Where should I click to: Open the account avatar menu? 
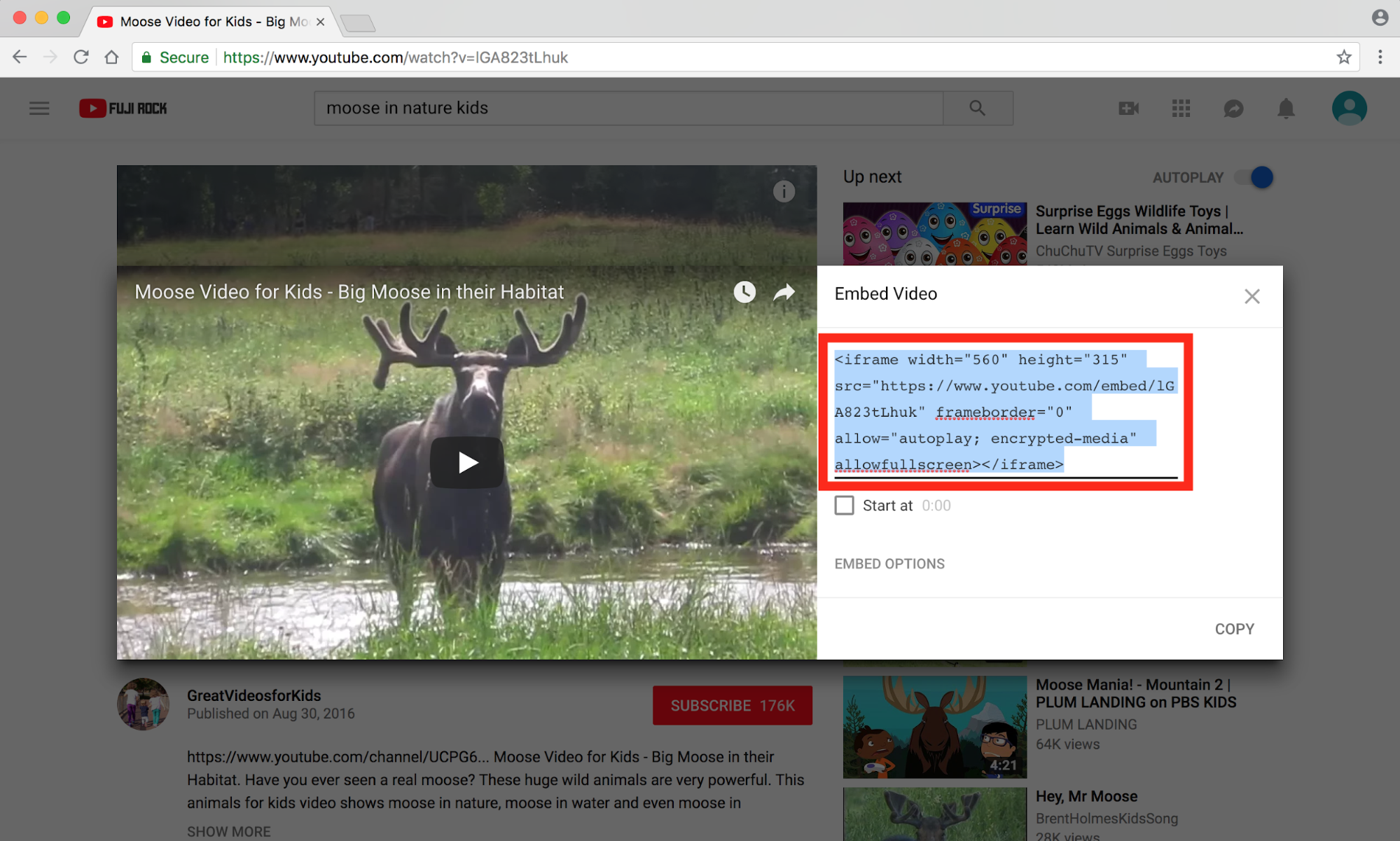[x=1349, y=108]
